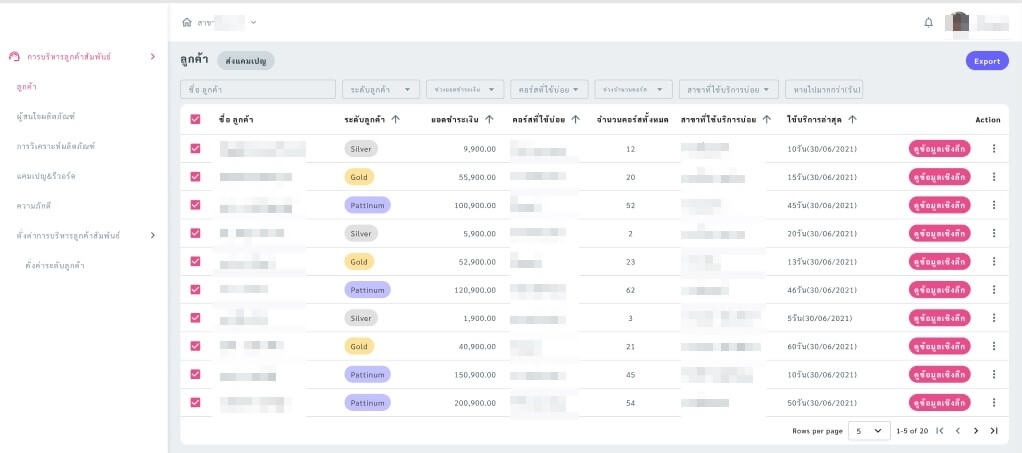Expand the ตั้งค่าการบริหารลูกค้าสัมพันธ์ sidebar chevron
The height and width of the screenshot is (453, 1022).
[153, 235]
